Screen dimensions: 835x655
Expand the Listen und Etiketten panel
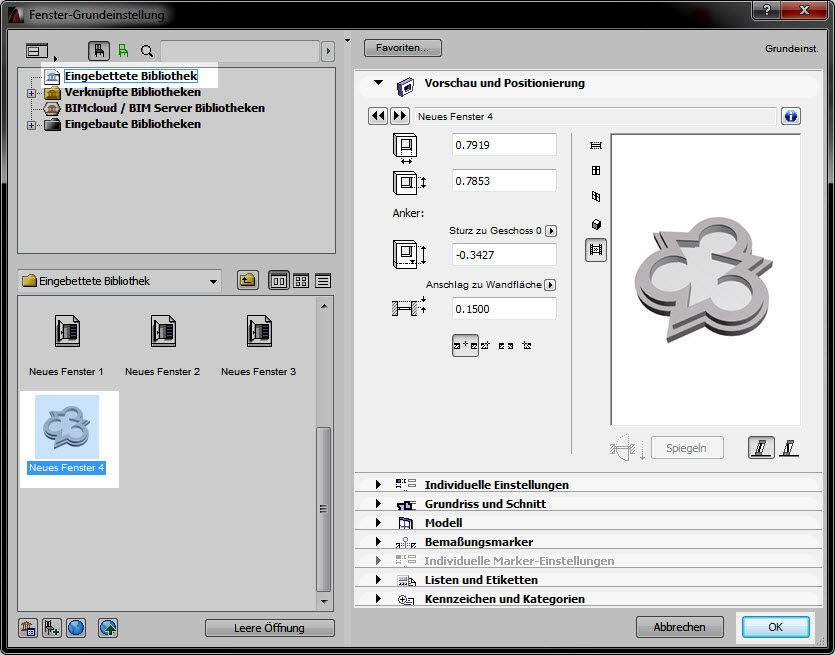click(x=378, y=580)
